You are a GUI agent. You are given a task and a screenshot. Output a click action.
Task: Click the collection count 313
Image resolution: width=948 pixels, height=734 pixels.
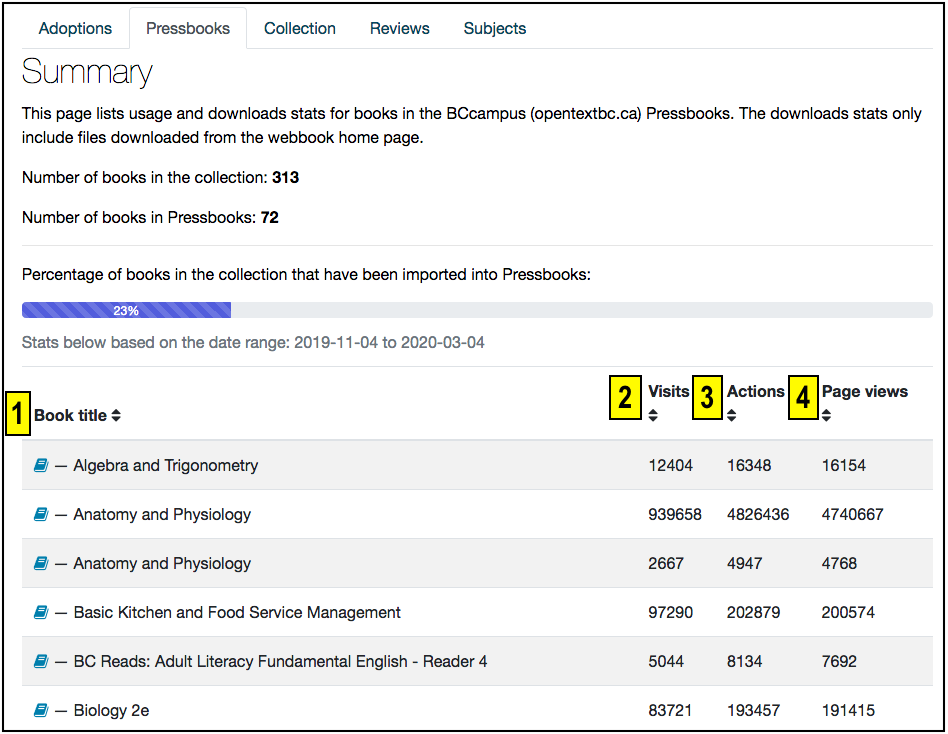pos(285,177)
